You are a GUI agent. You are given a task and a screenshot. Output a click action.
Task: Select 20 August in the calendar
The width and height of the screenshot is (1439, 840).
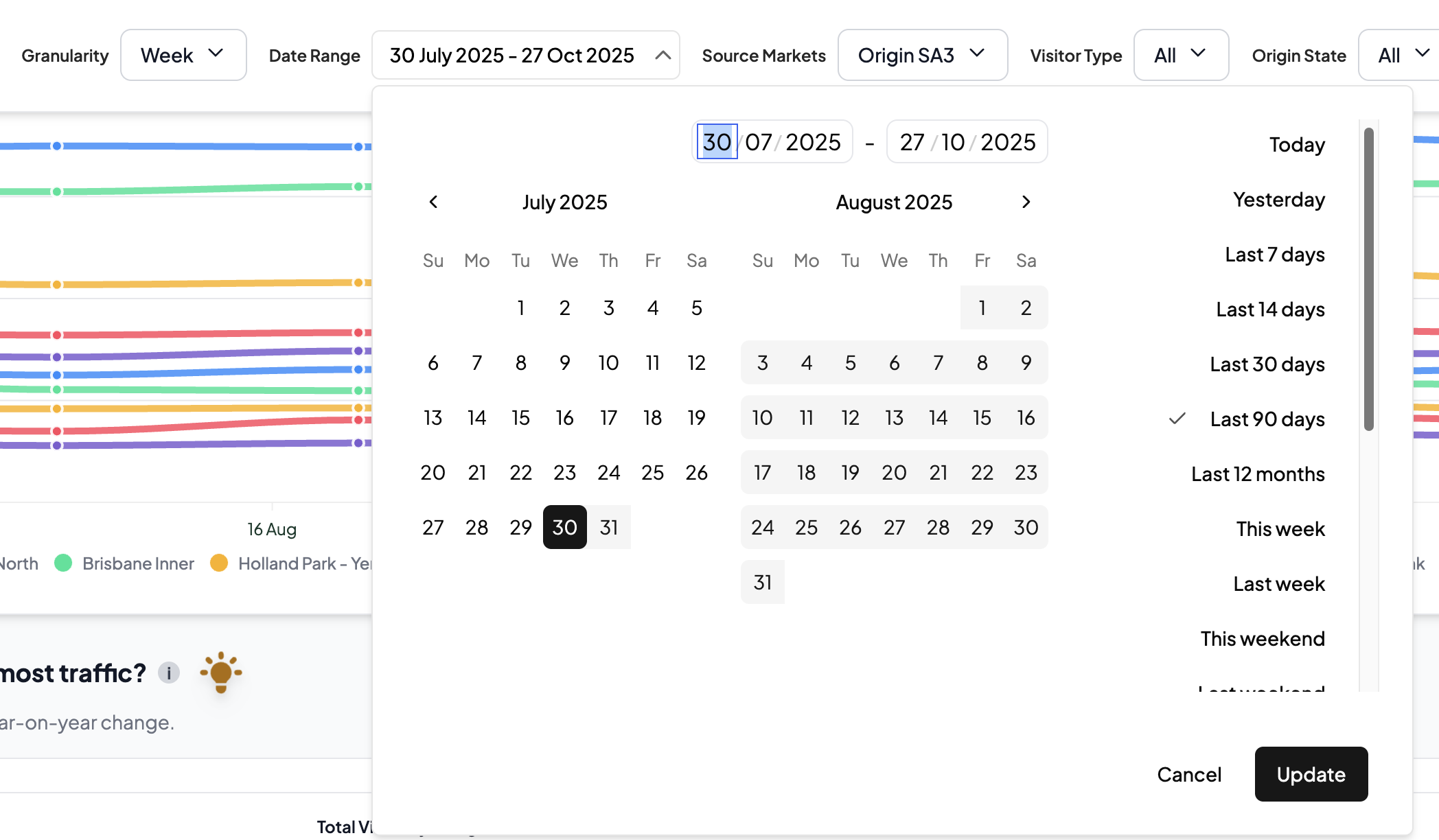[894, 472]
